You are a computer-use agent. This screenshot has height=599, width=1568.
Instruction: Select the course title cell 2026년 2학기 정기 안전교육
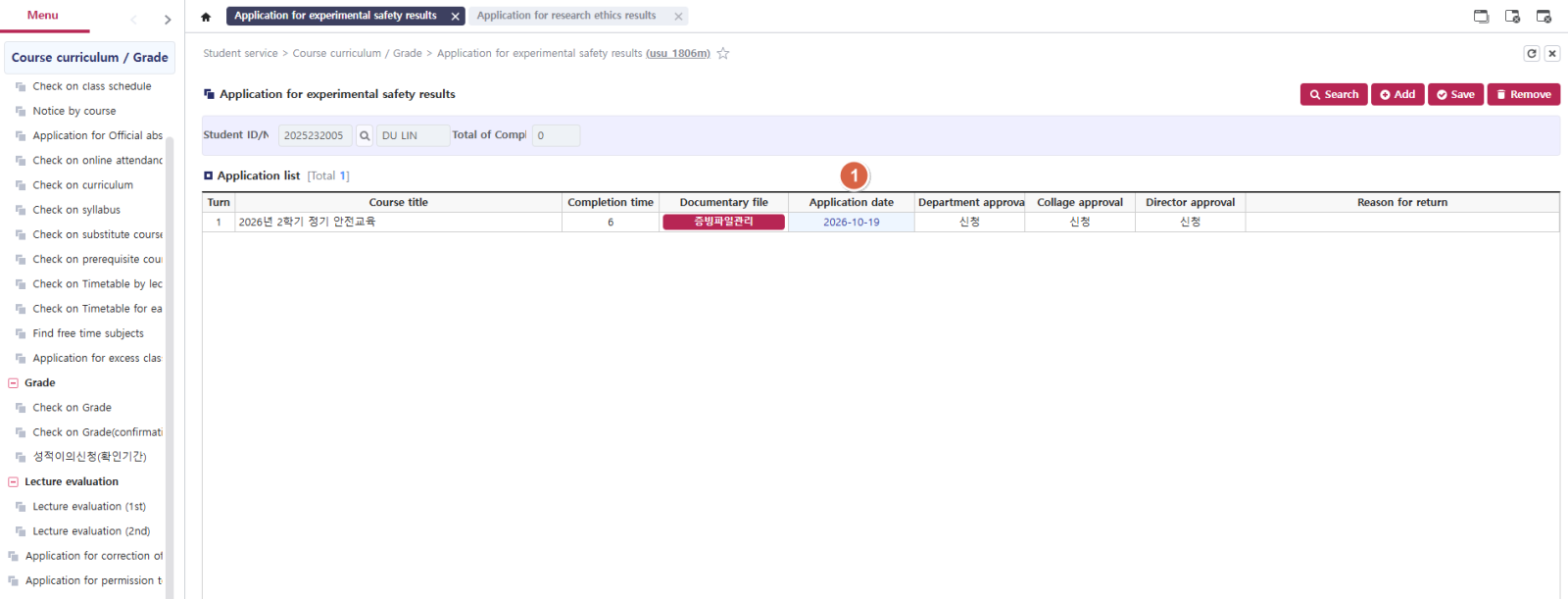coord(398,223)
